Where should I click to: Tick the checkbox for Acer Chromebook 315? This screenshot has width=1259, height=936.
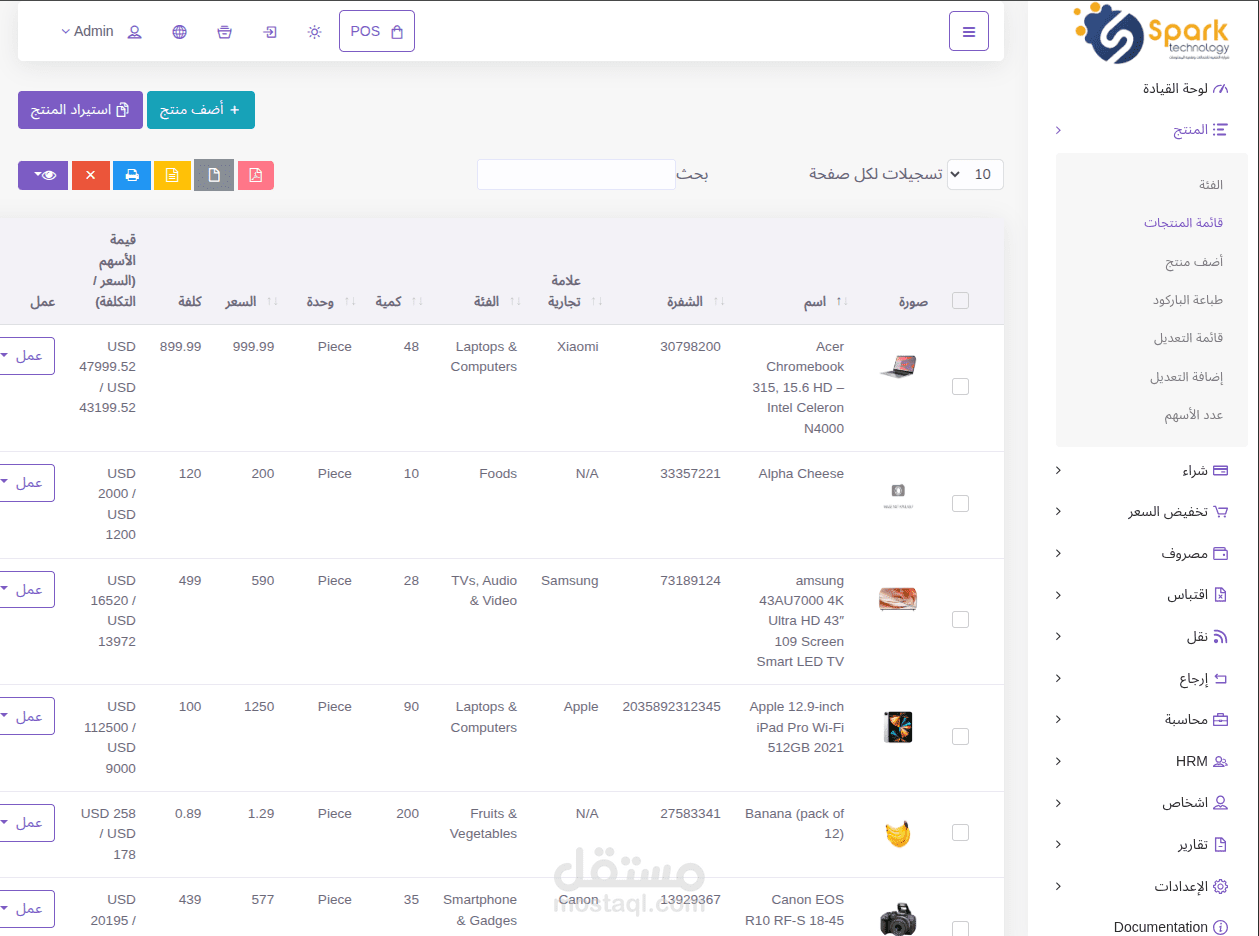coord(961,387)
